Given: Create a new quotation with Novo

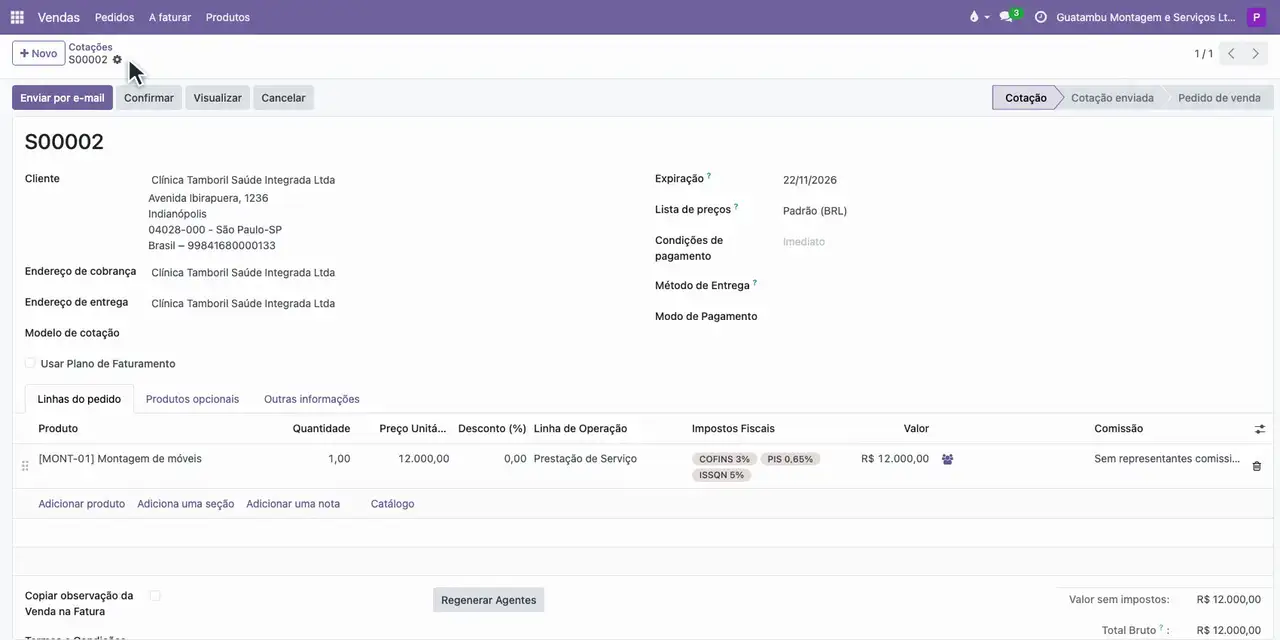Looking at the screenshot, I should click(x=39, y=53).
